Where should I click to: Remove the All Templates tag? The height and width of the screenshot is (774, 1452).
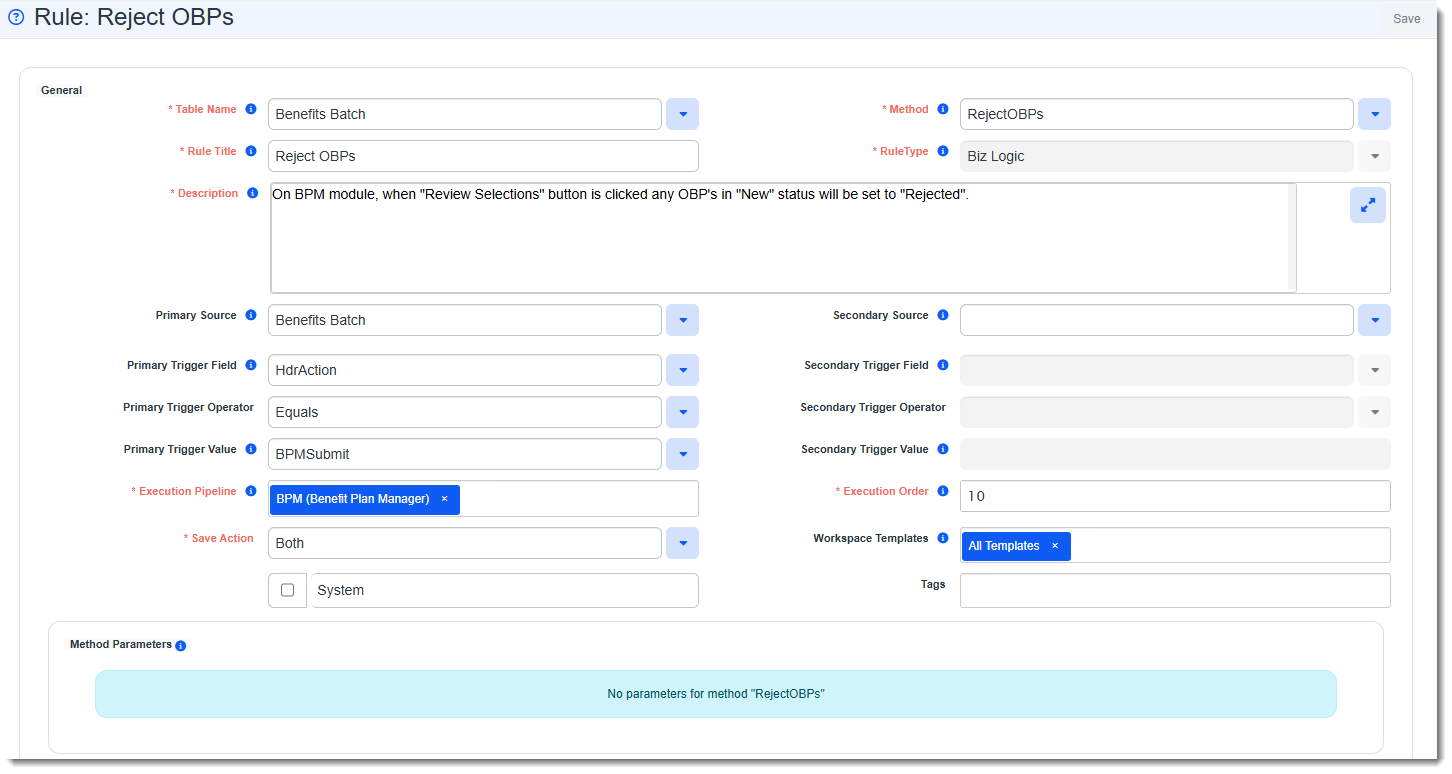click(1054, 546)
